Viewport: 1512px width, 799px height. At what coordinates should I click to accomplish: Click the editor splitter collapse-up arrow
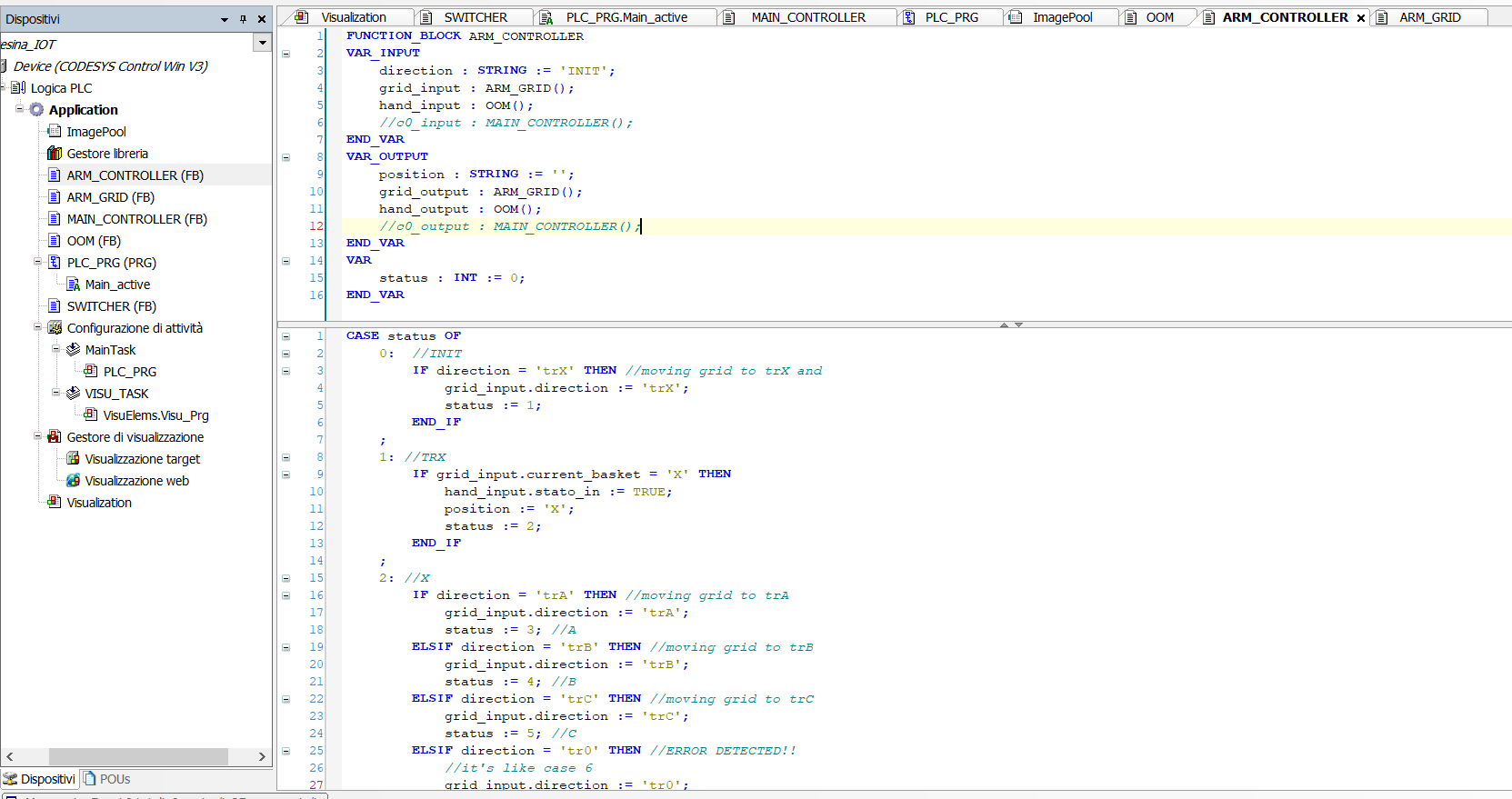point(1004,325)
